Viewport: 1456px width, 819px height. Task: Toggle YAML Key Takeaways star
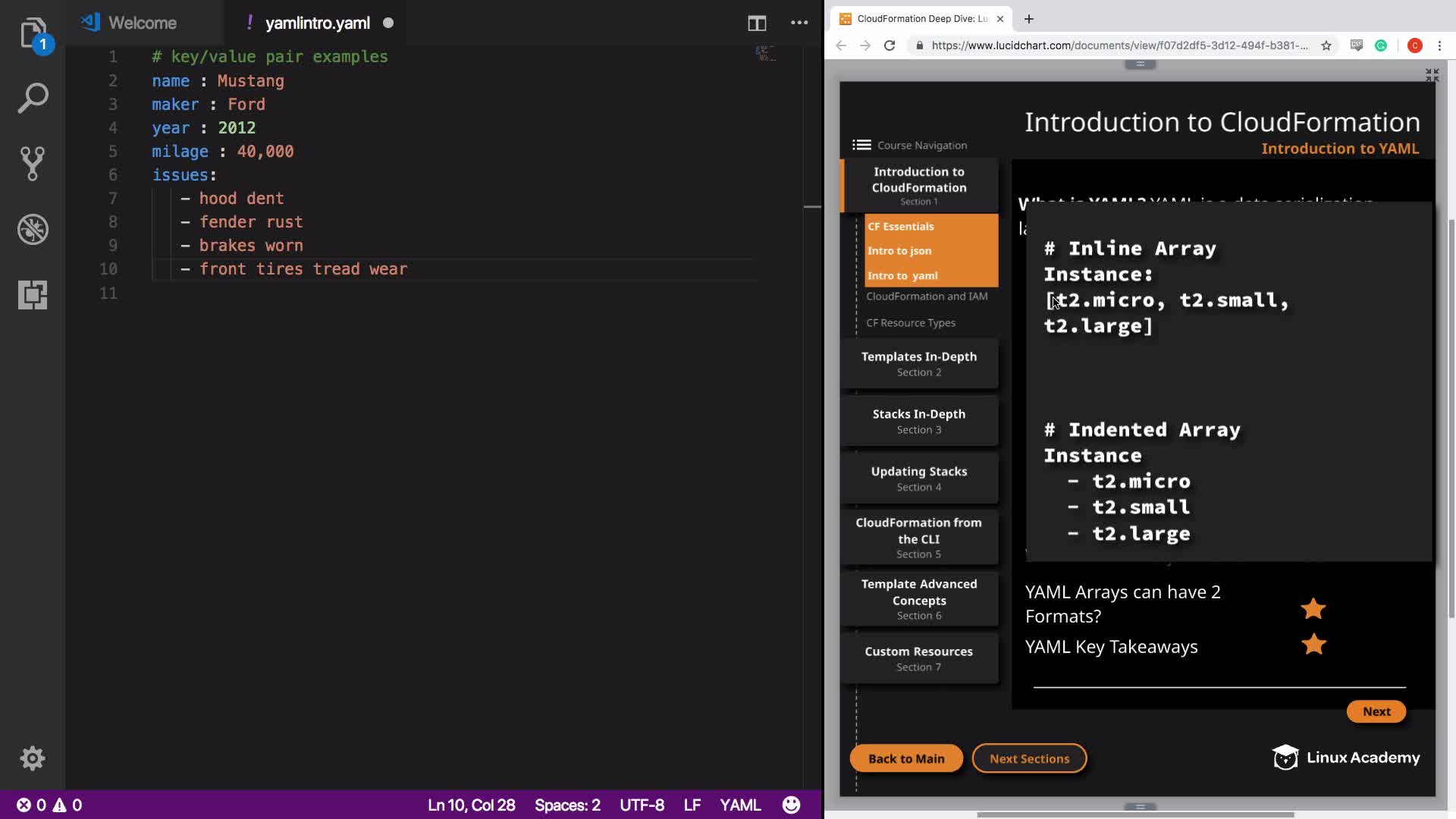pyautogui.click(x=1313, y=645)
